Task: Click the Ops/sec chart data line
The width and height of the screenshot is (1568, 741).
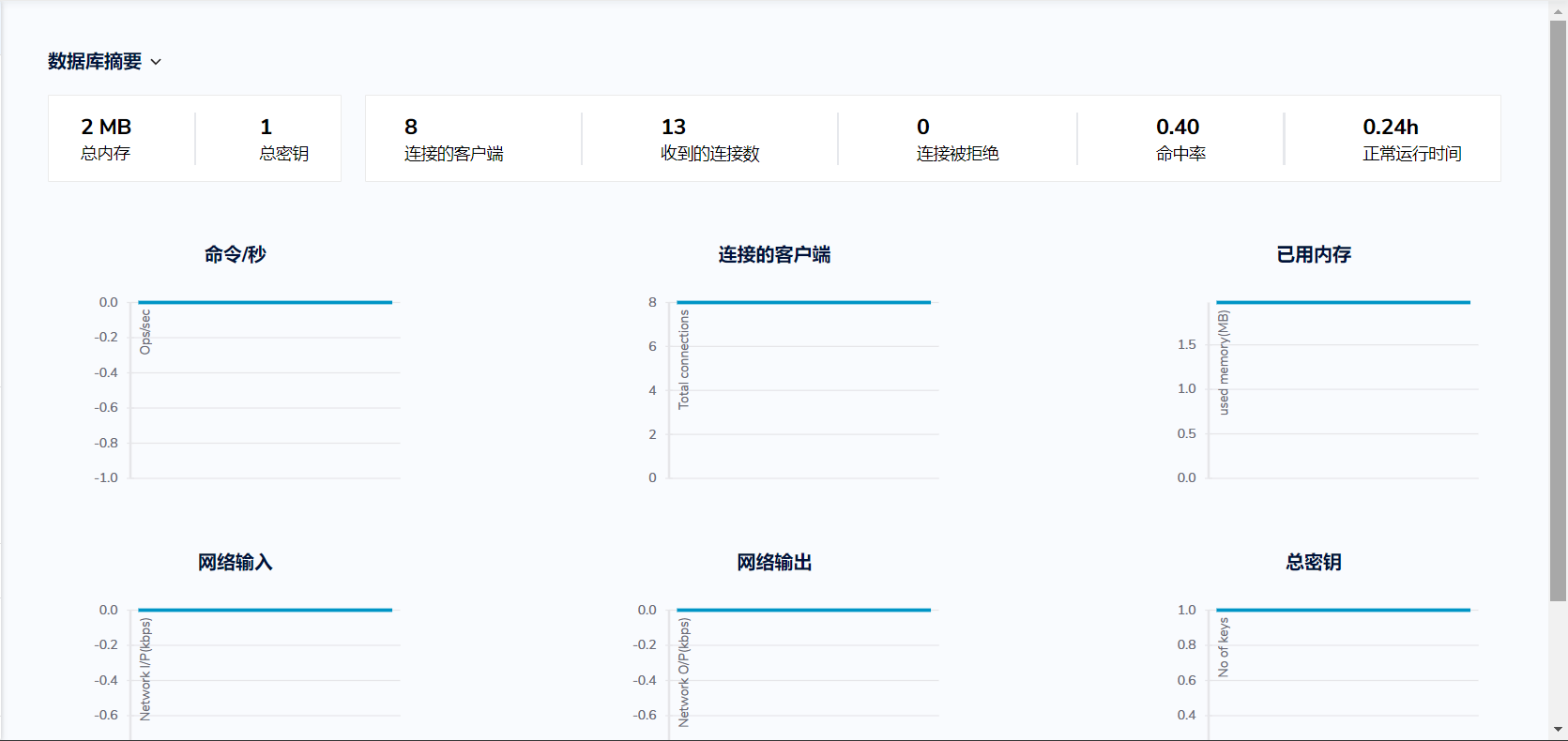Action: click(x=265, y=302)
